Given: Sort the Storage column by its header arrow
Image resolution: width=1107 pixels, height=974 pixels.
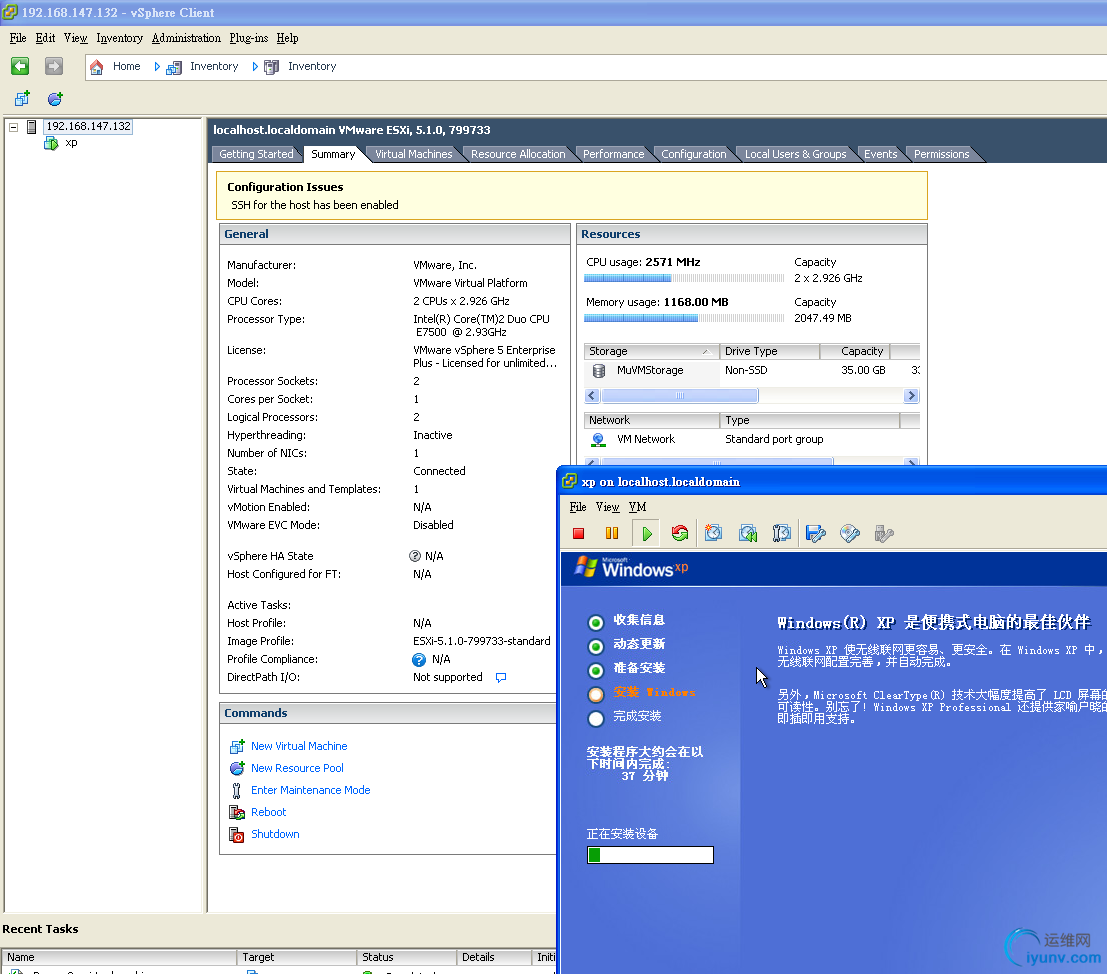Looking at the screenshot, I should click(707, 352).
